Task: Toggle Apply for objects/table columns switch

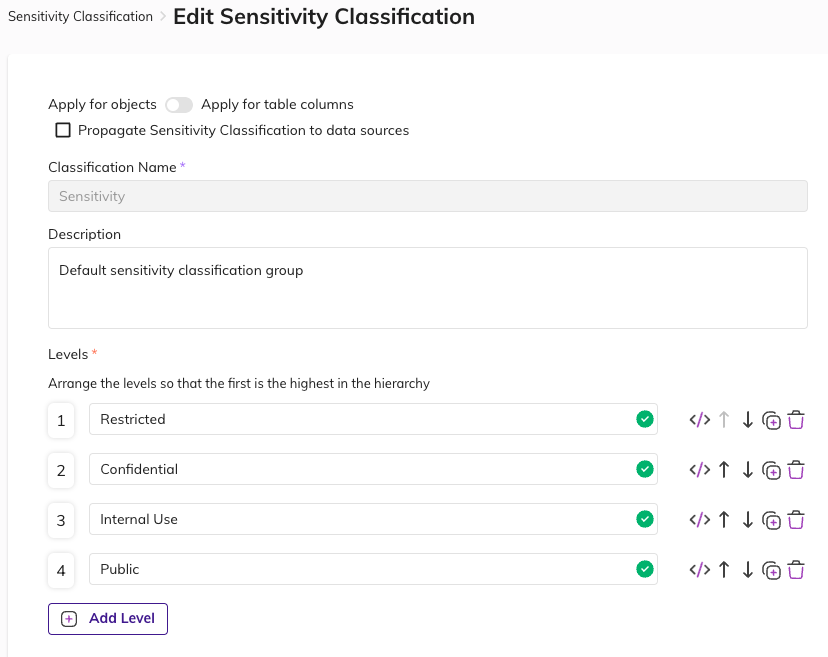Action: (179, 105)
